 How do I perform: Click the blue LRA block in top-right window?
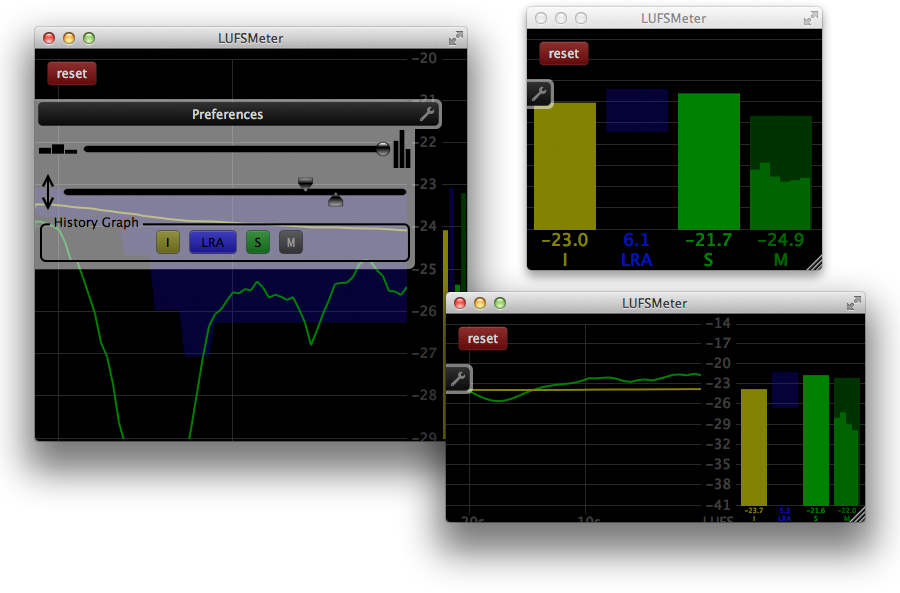click(x=637, y=110)
